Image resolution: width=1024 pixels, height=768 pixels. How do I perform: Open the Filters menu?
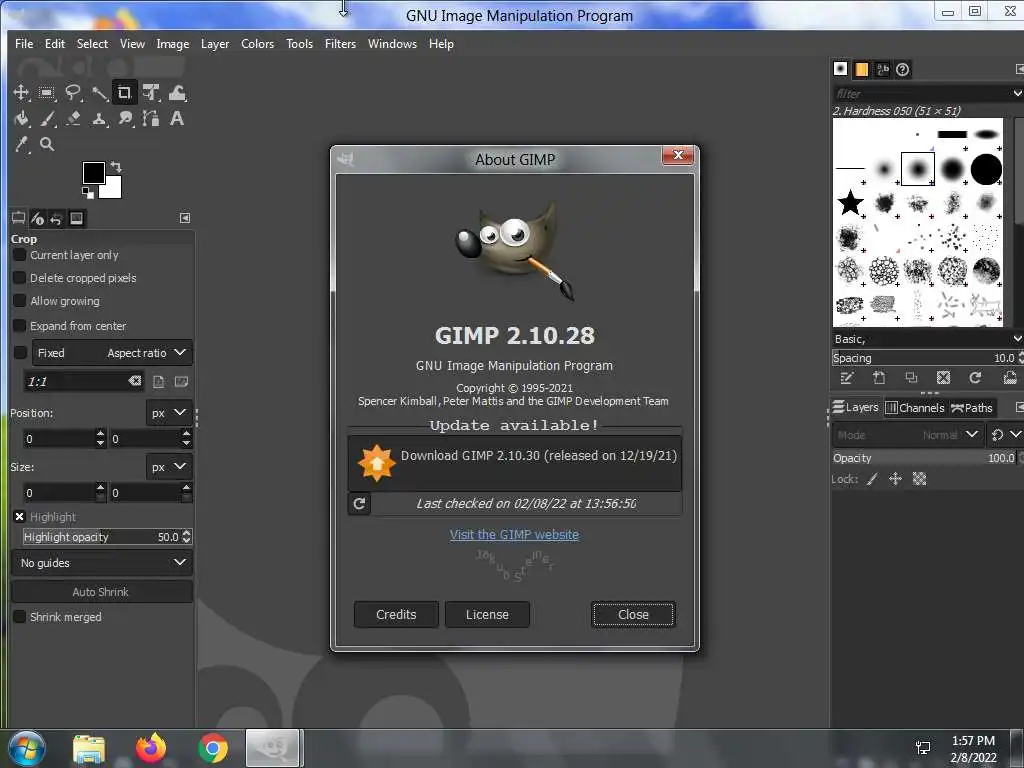340,44
